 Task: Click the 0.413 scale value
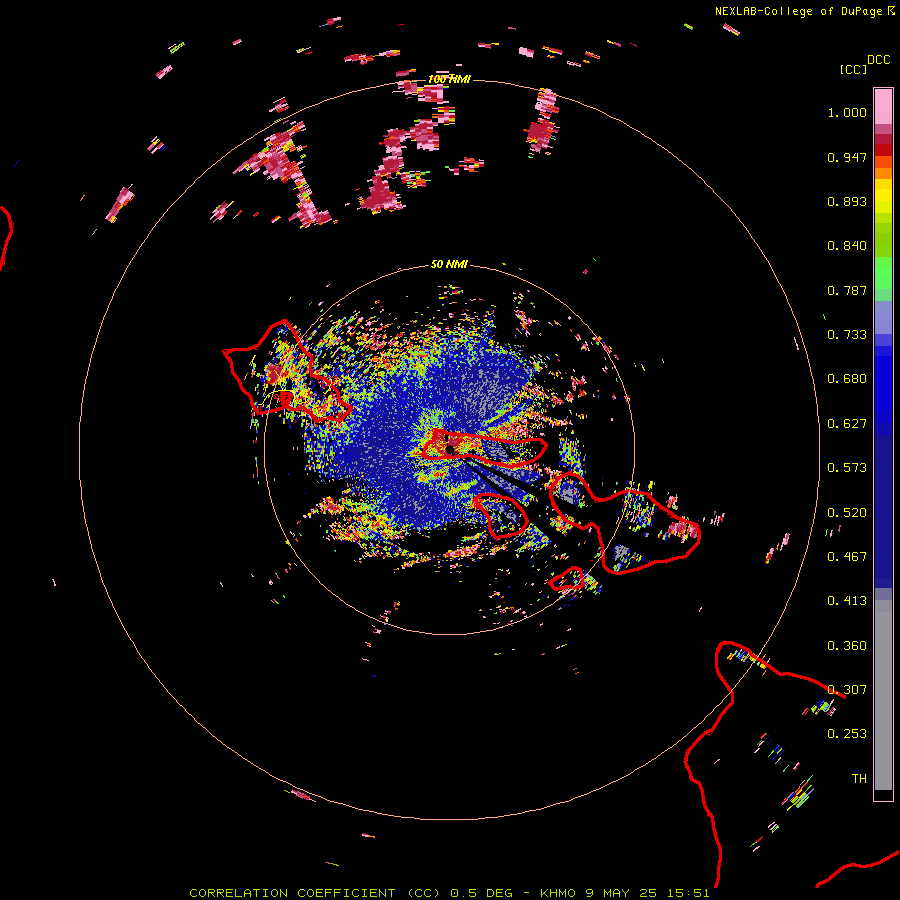[847, 601]
